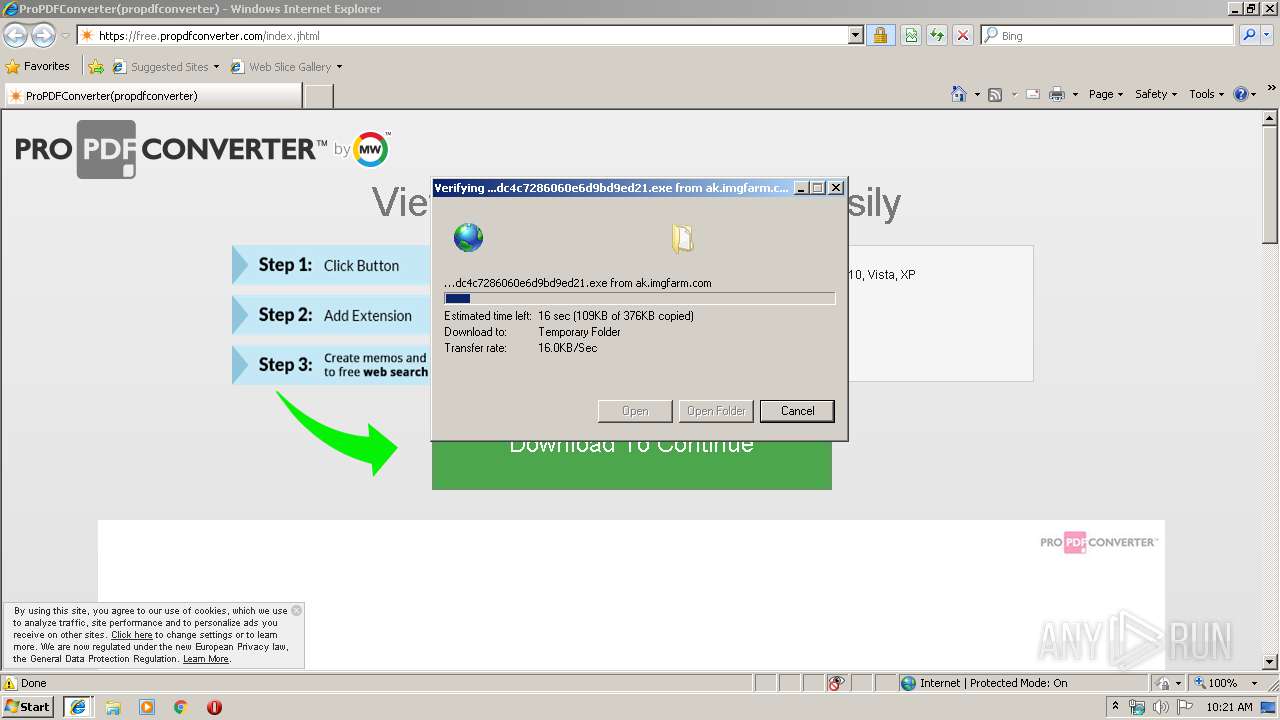
Task: Open Windows Explorer from taskbar
Action: tap(113, 707)
